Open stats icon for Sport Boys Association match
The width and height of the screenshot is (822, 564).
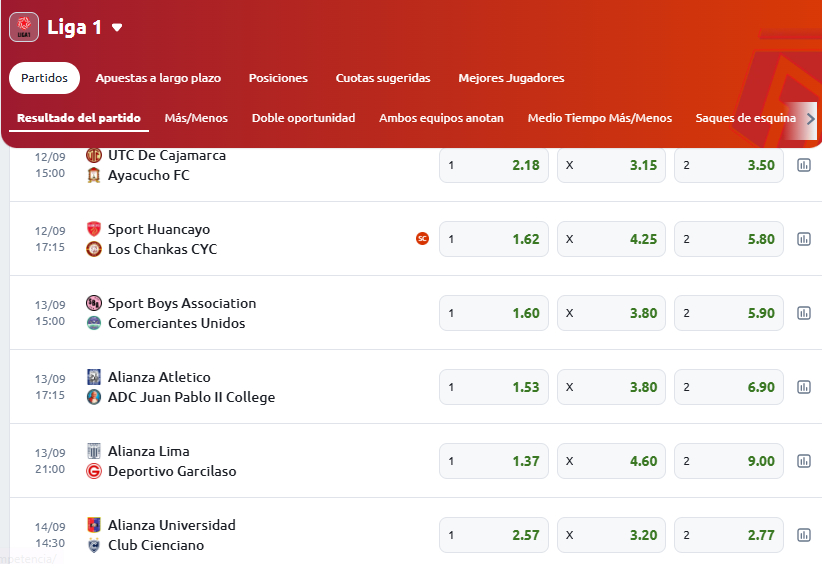(804, 313)
